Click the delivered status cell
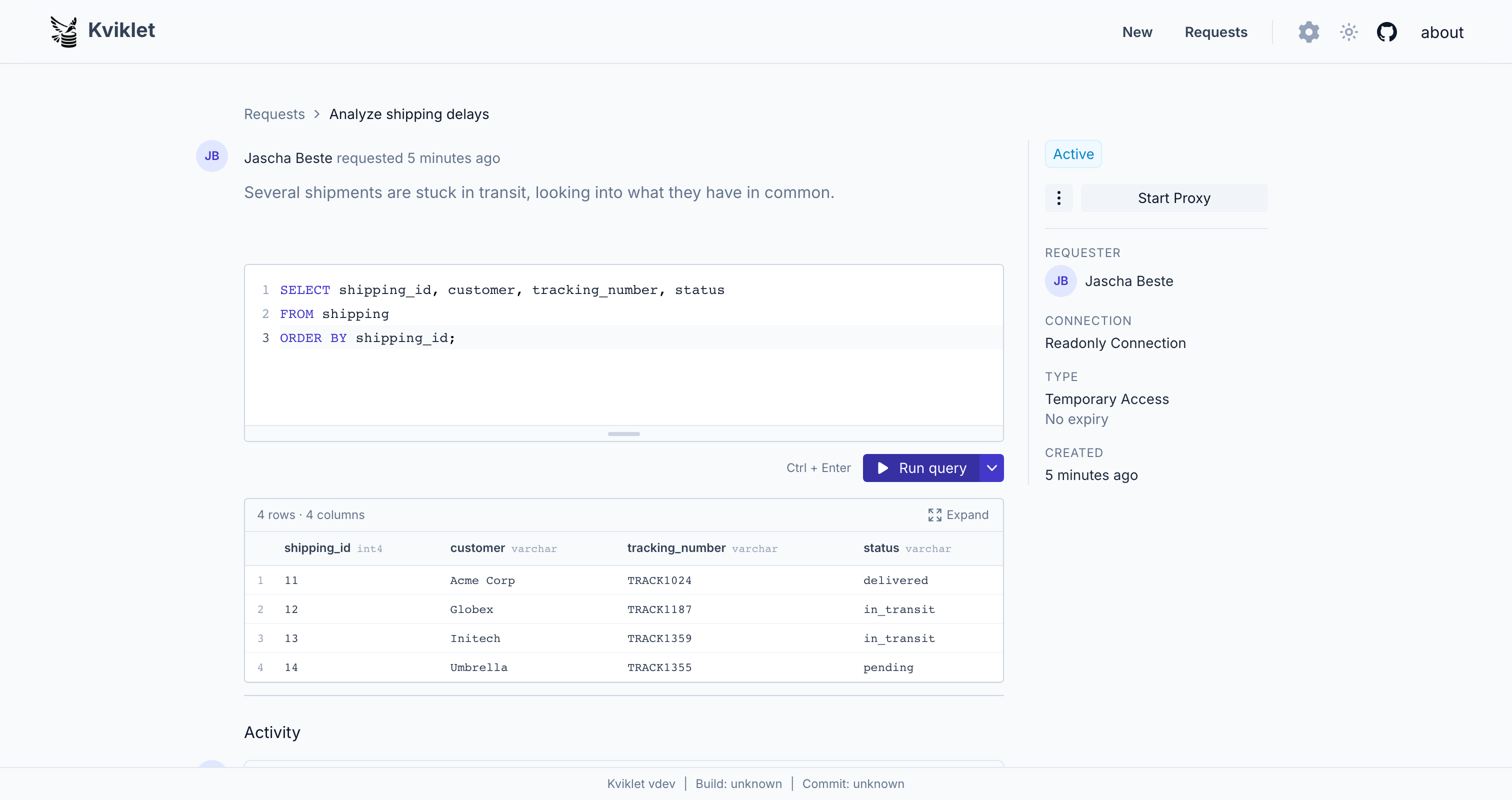Image resolution: width=1512 pixels, height=800 pixels. 895,580
